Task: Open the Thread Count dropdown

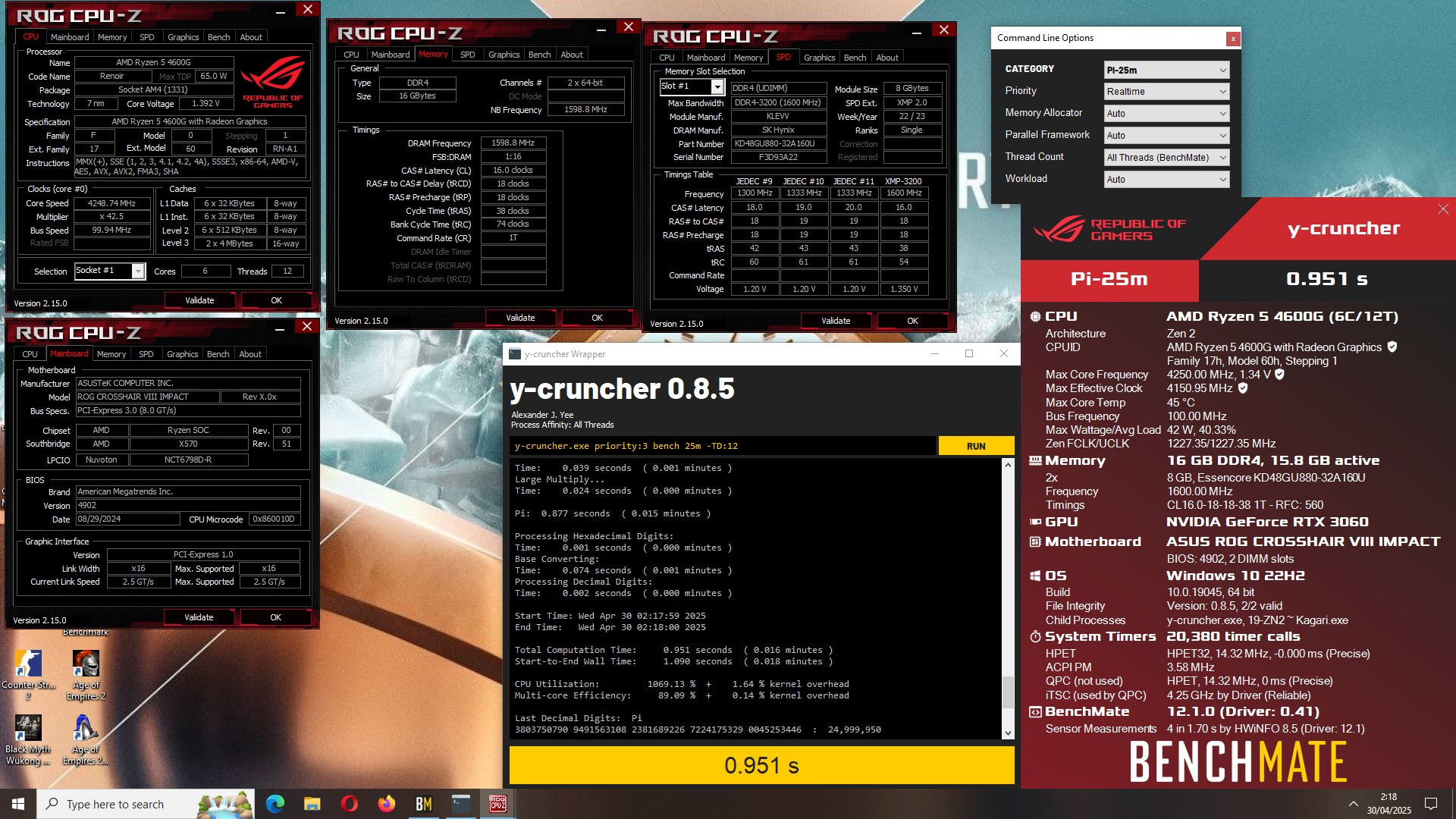Action: [x=1166, y=158]
